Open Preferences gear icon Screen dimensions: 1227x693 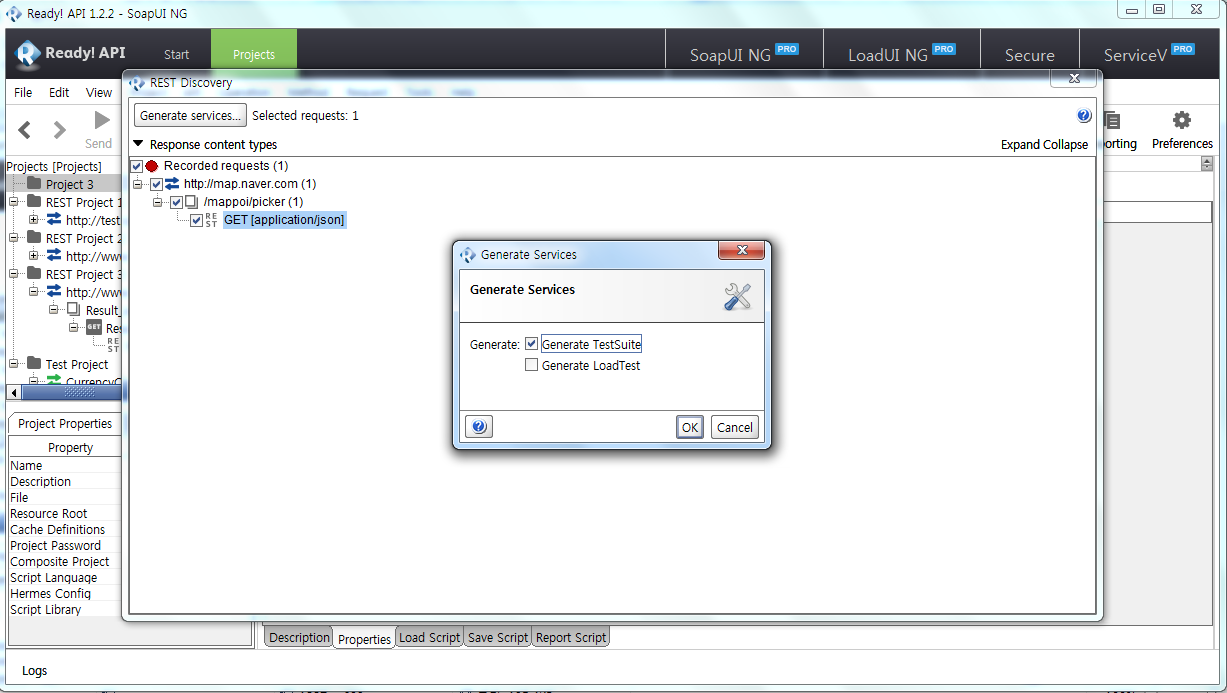pyautogui.click(x=1181, y=121)
